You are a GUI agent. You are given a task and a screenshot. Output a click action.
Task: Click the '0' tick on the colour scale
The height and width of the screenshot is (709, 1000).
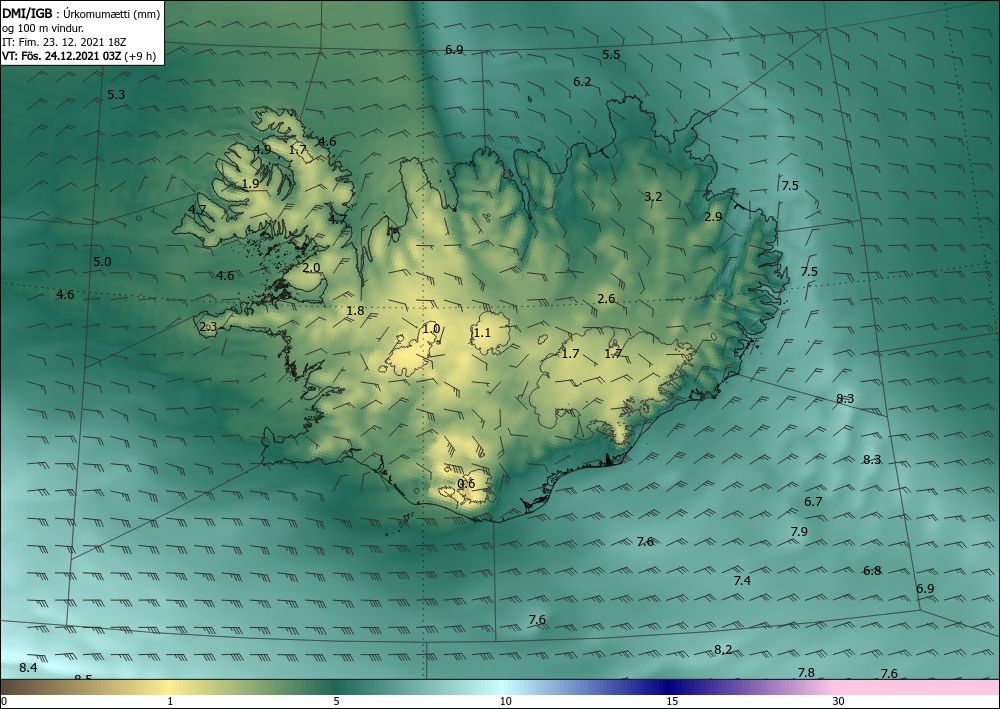coord(4,701)
